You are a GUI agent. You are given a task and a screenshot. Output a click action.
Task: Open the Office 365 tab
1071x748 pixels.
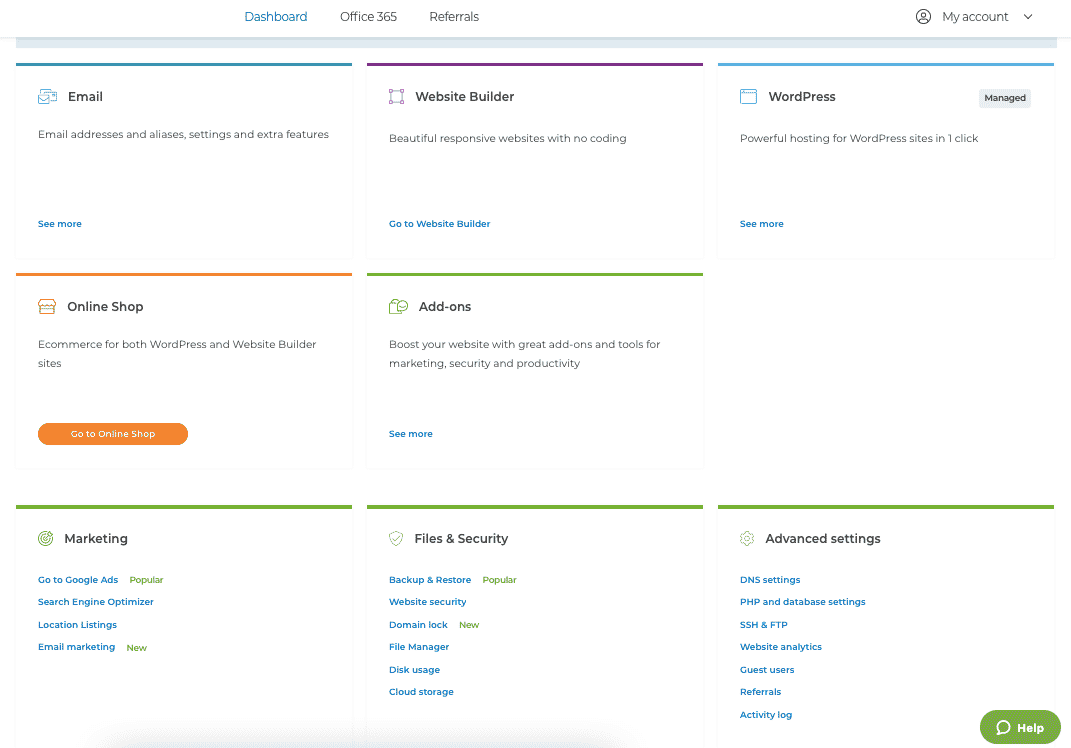pyautogui.click(x=368, y=16)
